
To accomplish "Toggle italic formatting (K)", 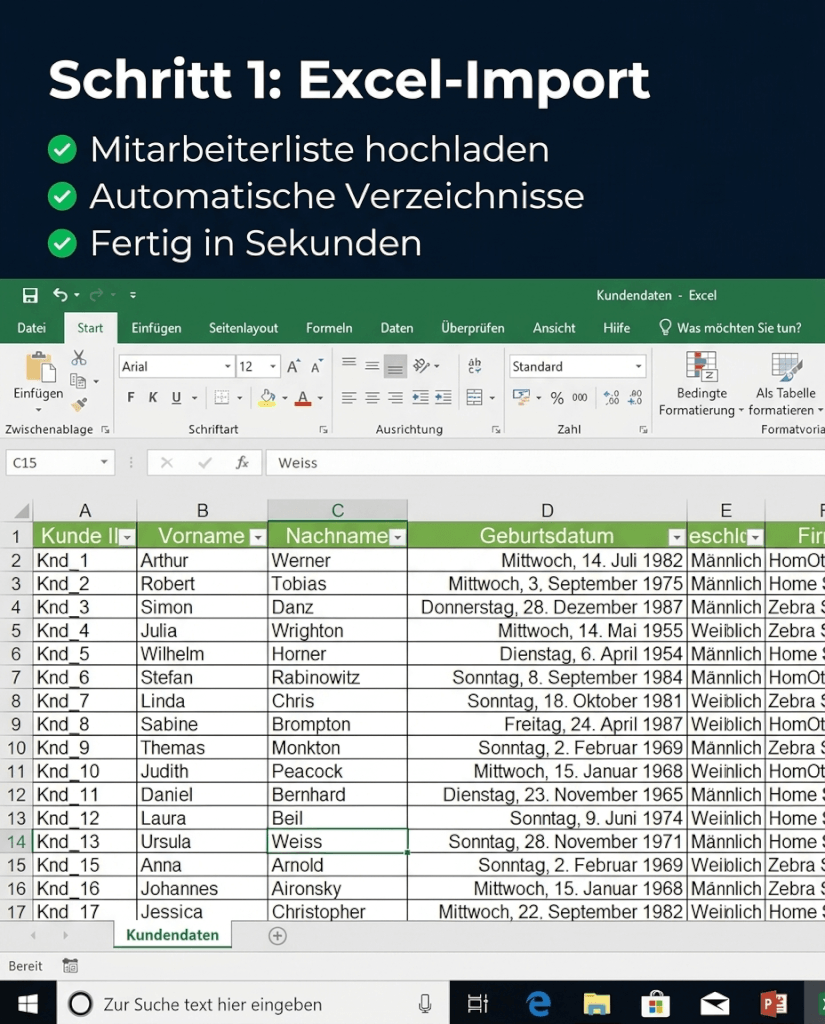I will (x=153, y=397).
